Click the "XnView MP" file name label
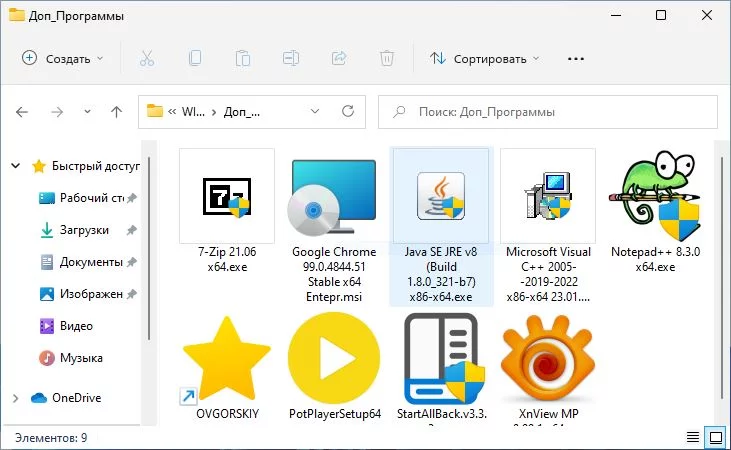Image resolution: width=731 pixels, height=450 pixels. (x=548, y=414)
